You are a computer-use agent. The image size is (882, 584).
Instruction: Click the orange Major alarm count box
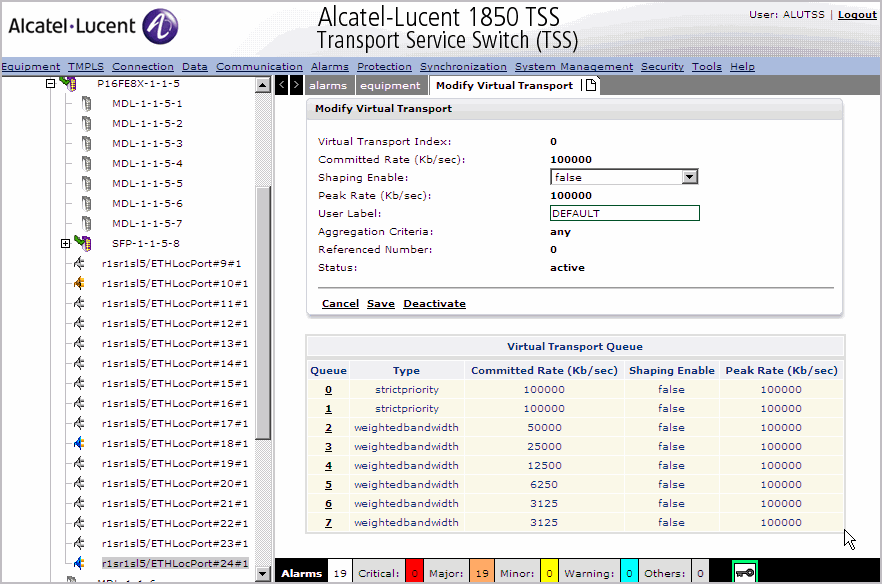[482, 573]
